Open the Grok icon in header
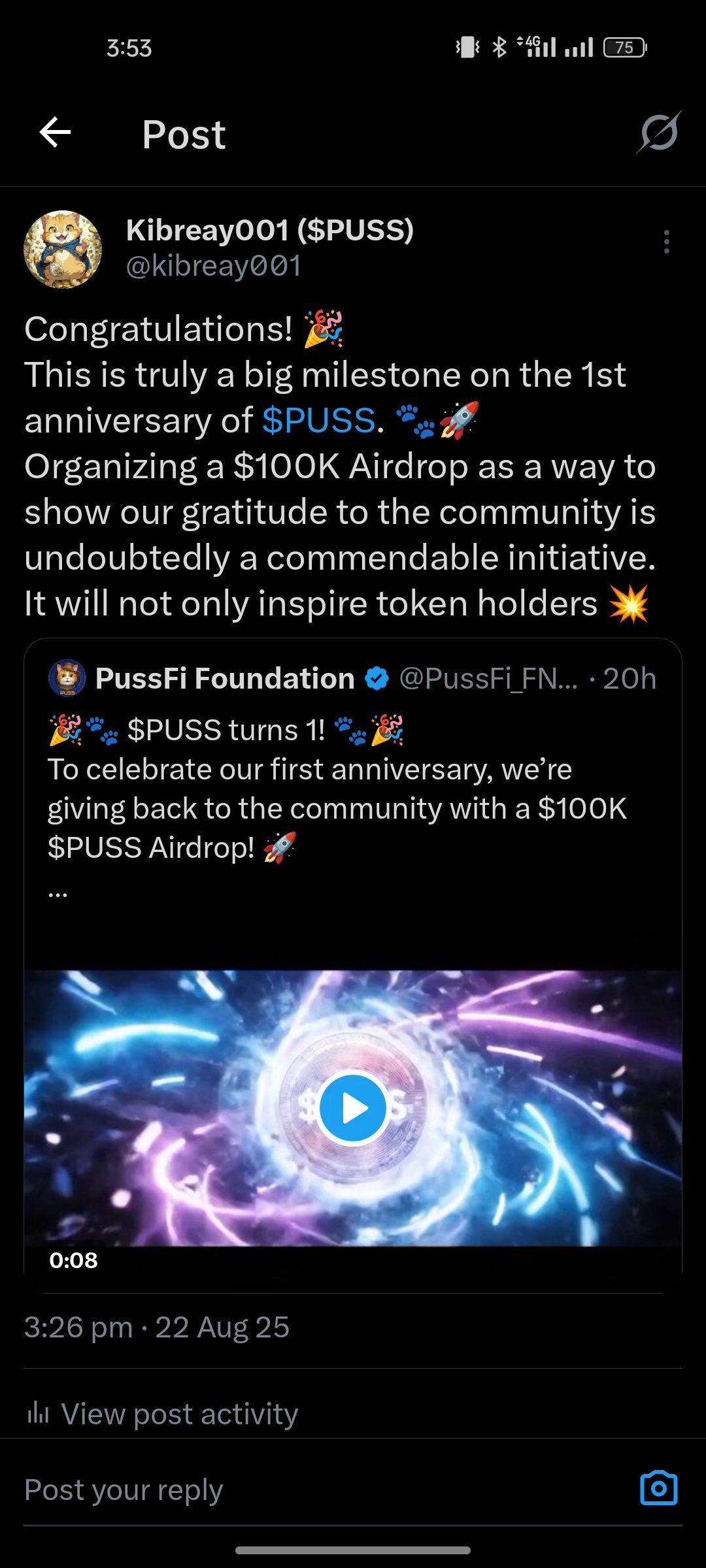Screen dimensions: 706x1568 (x=659, y=133)
